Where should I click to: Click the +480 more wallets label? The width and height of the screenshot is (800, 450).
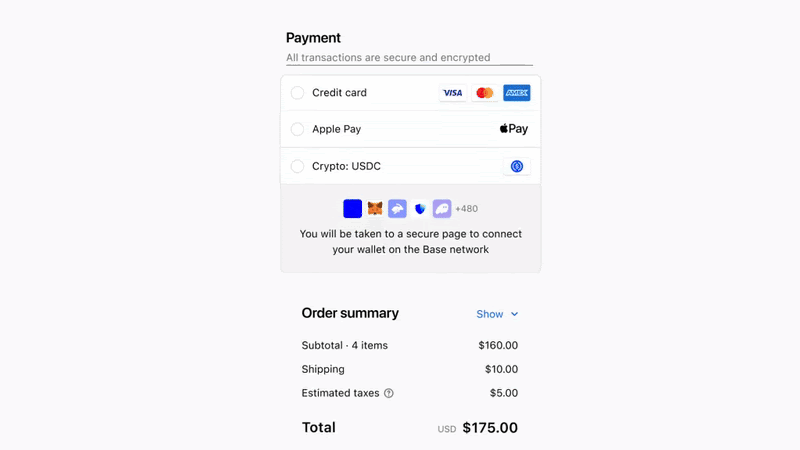pyautogui.click(x=466, y=209)
